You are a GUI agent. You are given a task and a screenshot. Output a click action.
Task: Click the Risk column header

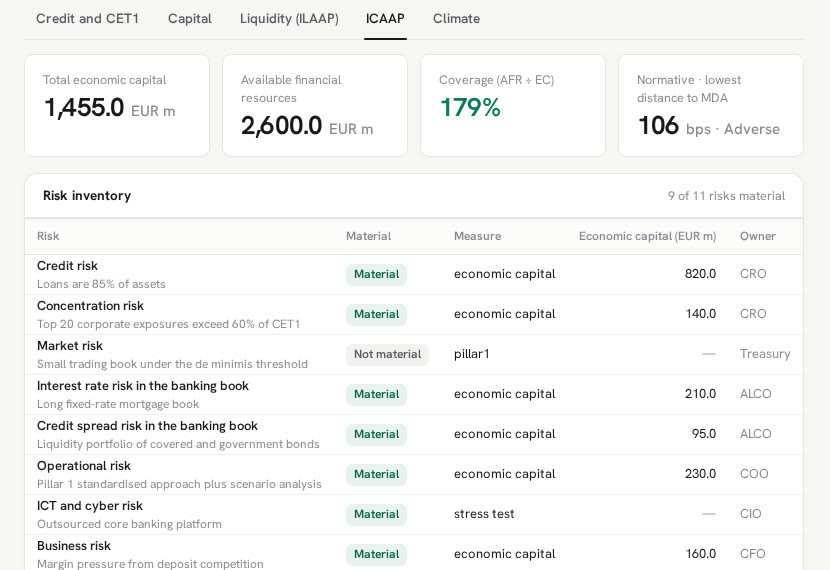pos(48,236)
